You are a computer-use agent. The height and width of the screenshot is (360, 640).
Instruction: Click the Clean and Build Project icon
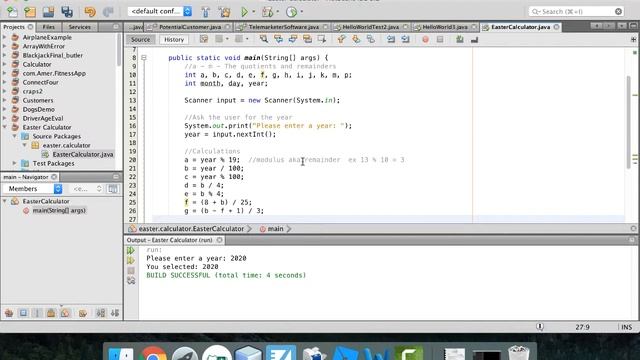[x=224, y=11]
